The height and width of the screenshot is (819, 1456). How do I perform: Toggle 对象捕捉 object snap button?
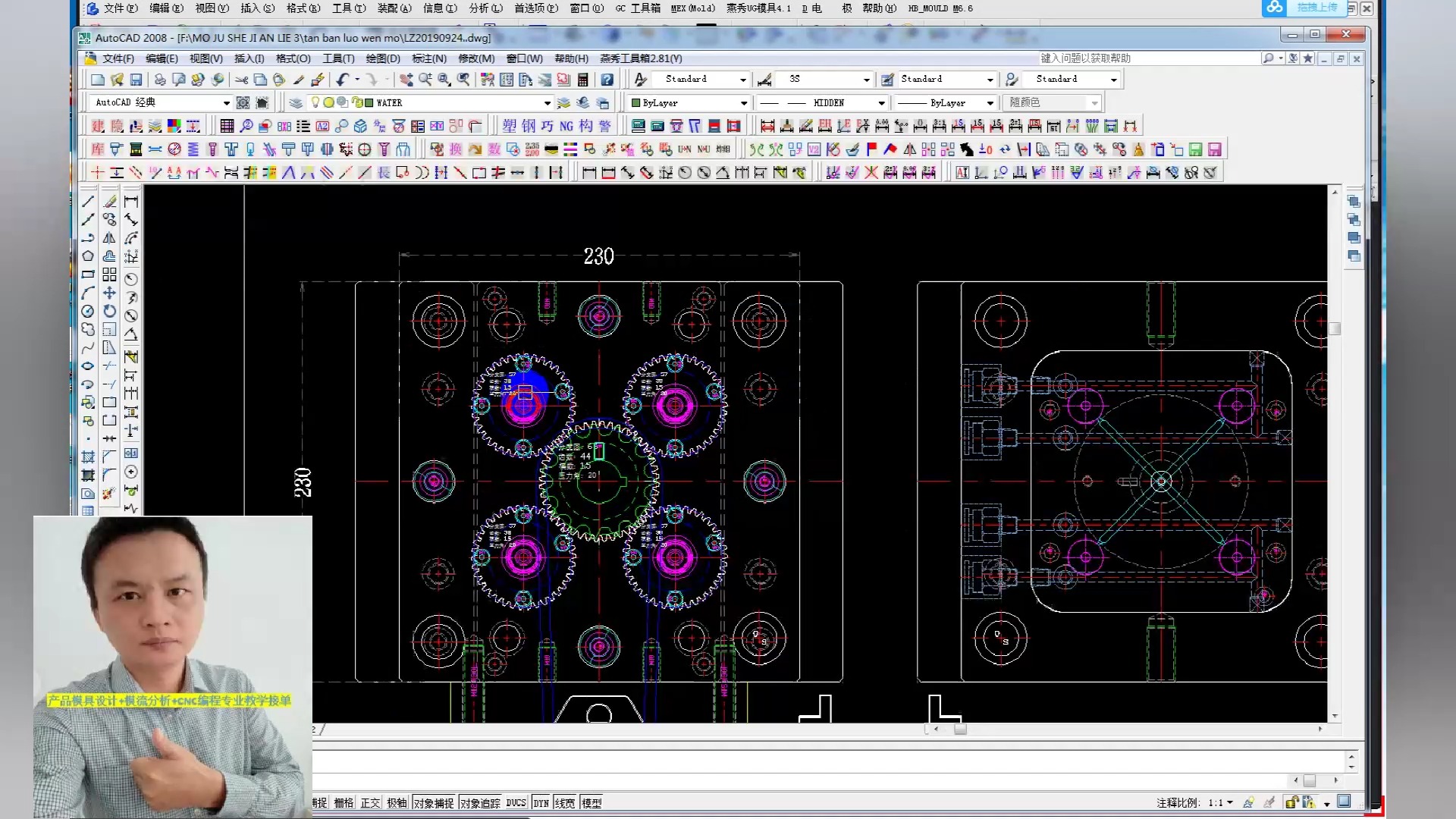coord(434,803)
